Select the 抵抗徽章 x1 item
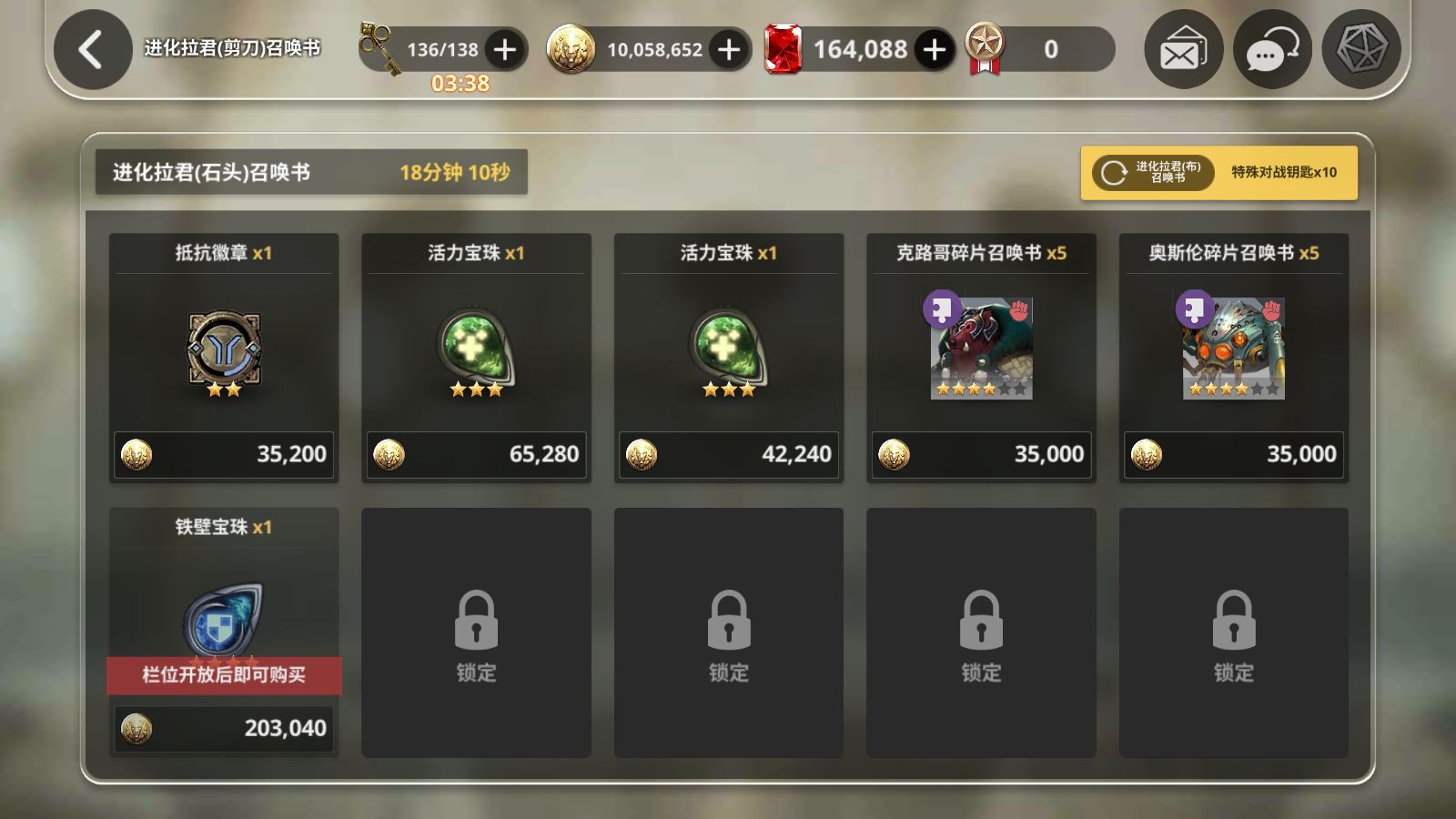 224,357
